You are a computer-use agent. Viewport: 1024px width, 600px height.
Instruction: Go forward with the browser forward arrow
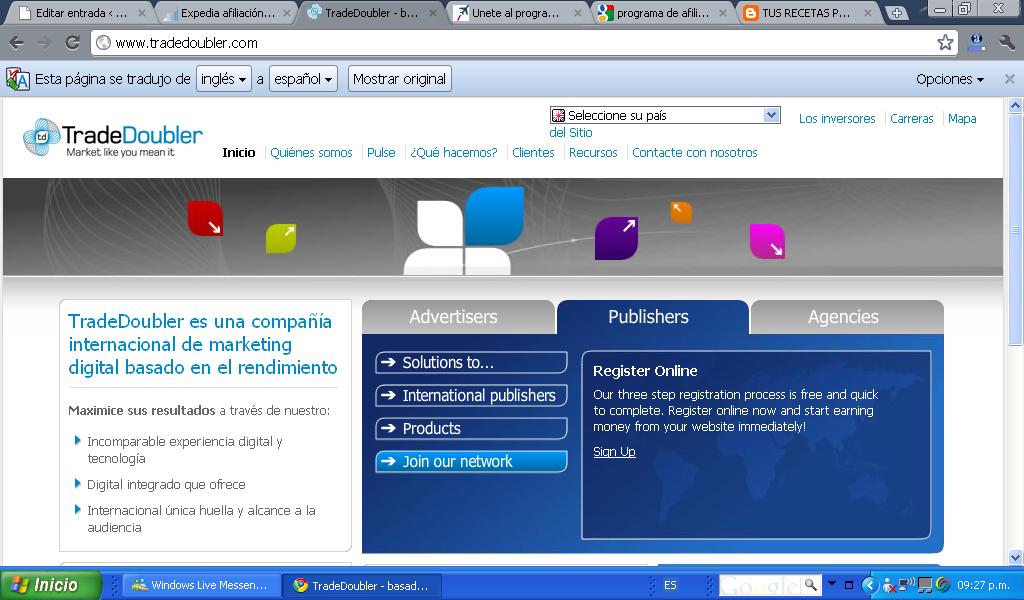click(x=44, y=43)
